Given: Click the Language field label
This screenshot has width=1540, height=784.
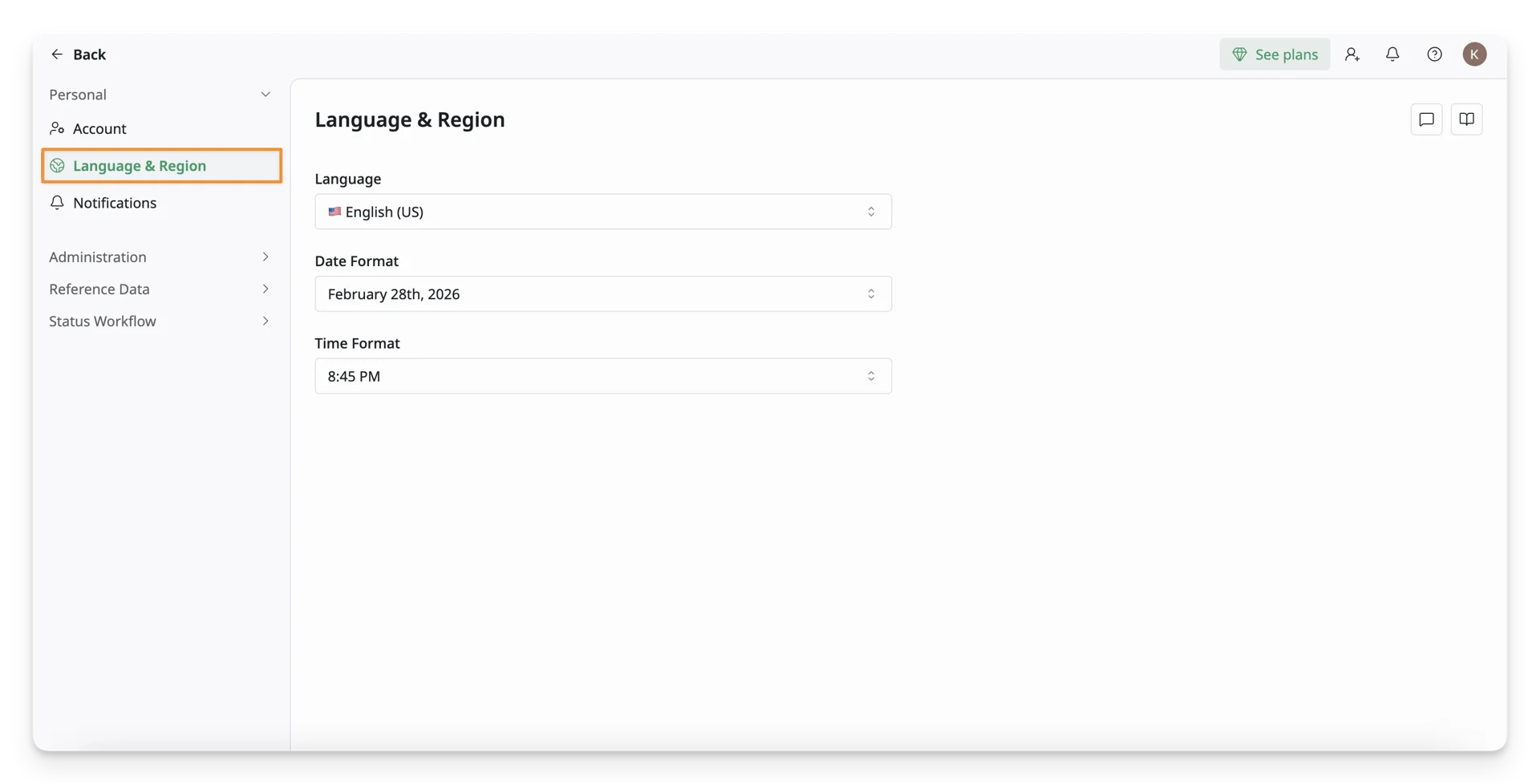Looking at the screenshot, I should click(x=348, y=179).
